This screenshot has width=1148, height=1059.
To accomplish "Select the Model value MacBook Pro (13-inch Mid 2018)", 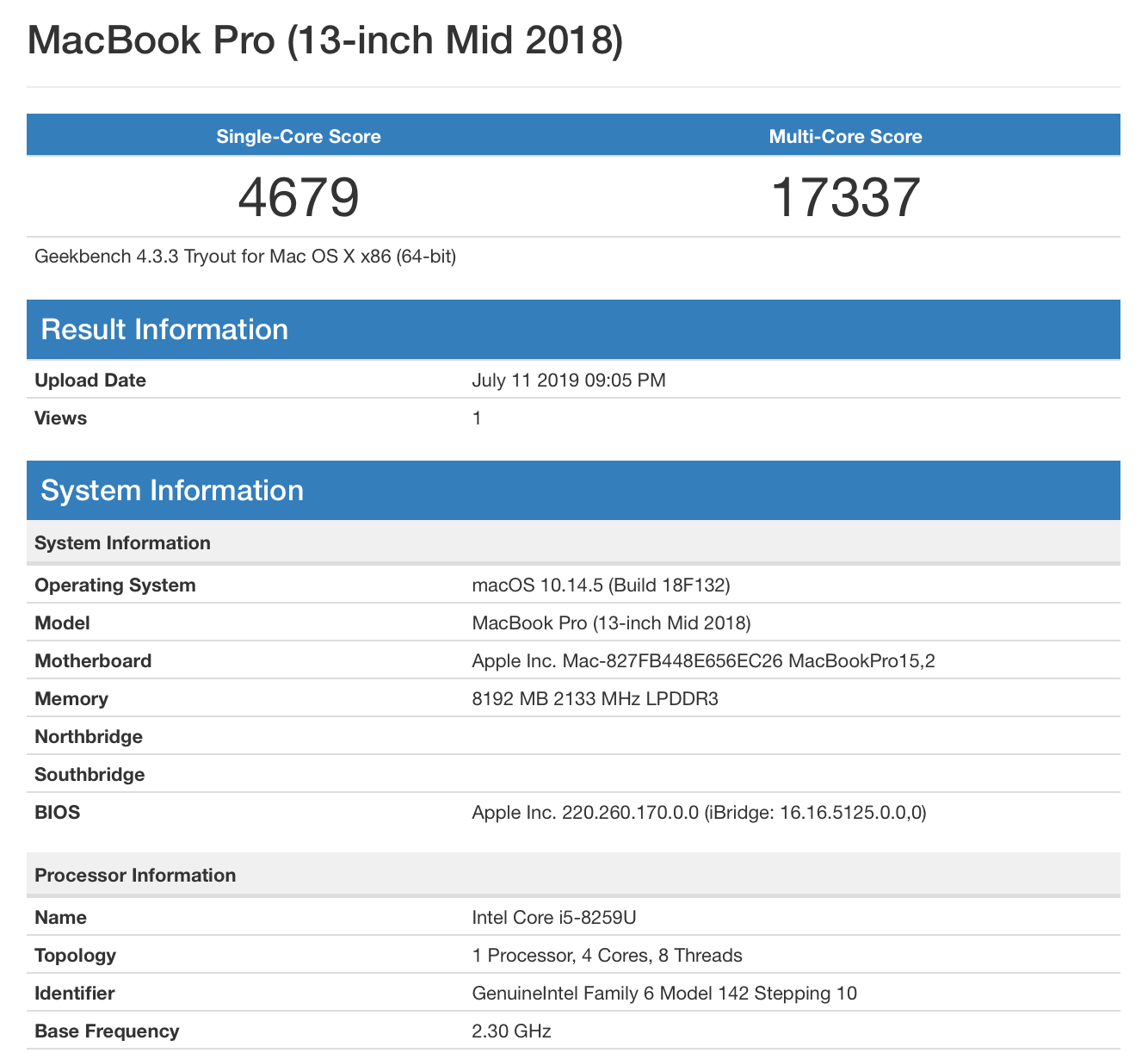I will point(611,623).
